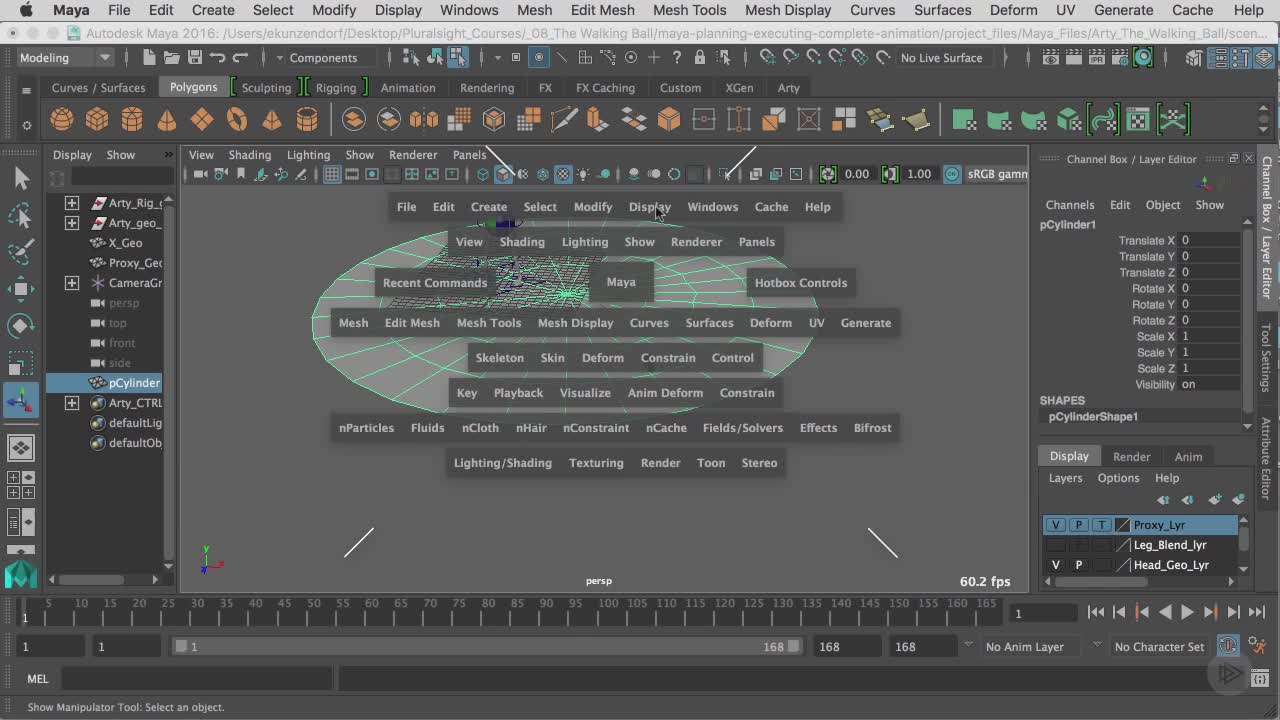The image size is (1280, 720).
Task: Click the Maya center hotbox button
Action: [x=621, y=282]
